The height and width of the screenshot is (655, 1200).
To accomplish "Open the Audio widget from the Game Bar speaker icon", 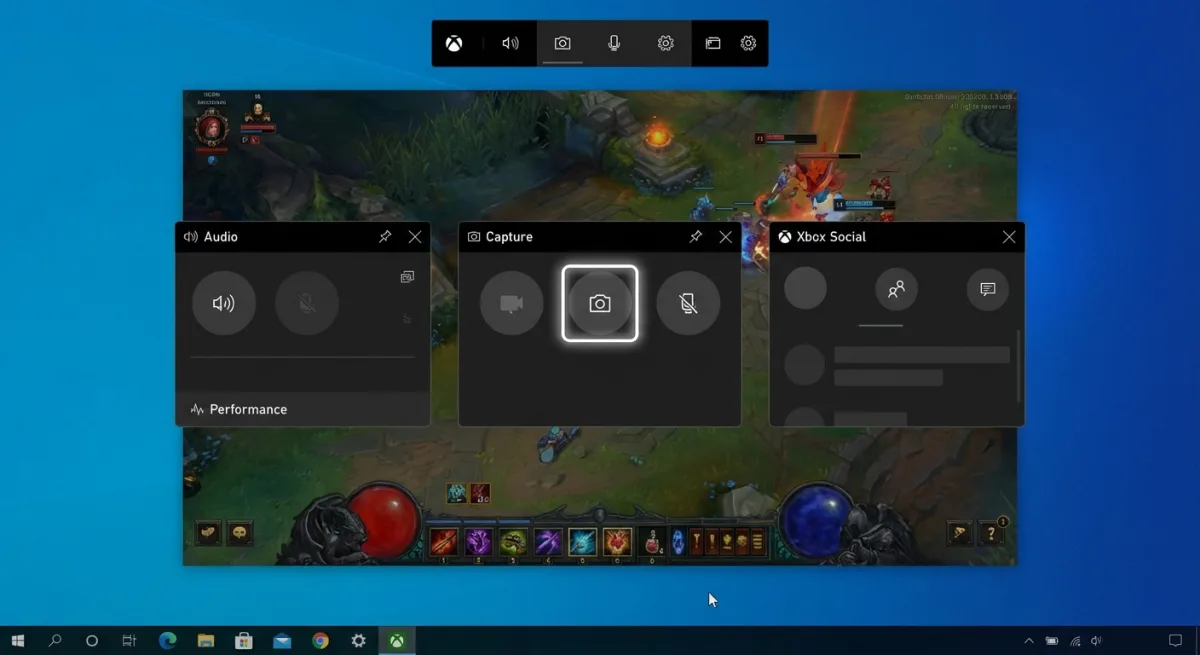I will click(510, 43).
